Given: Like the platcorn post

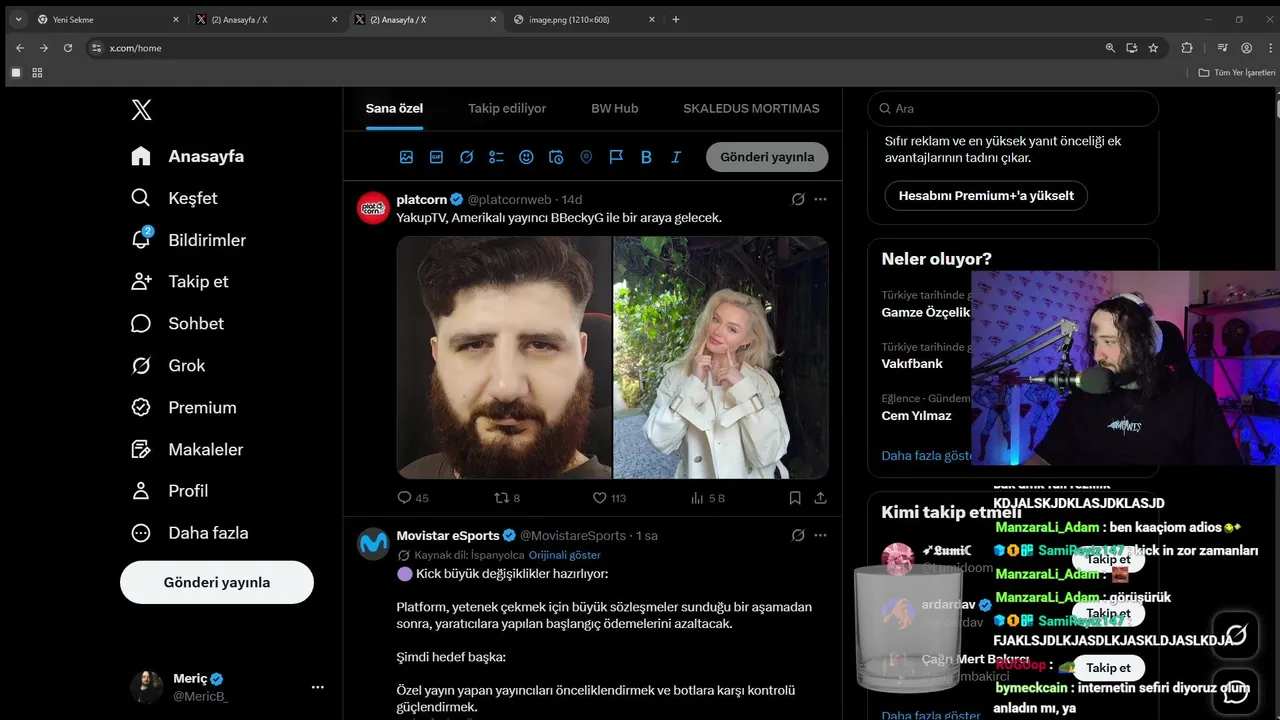Looking at the screenshot, I should pyautogui.click(x=609, y=497).
